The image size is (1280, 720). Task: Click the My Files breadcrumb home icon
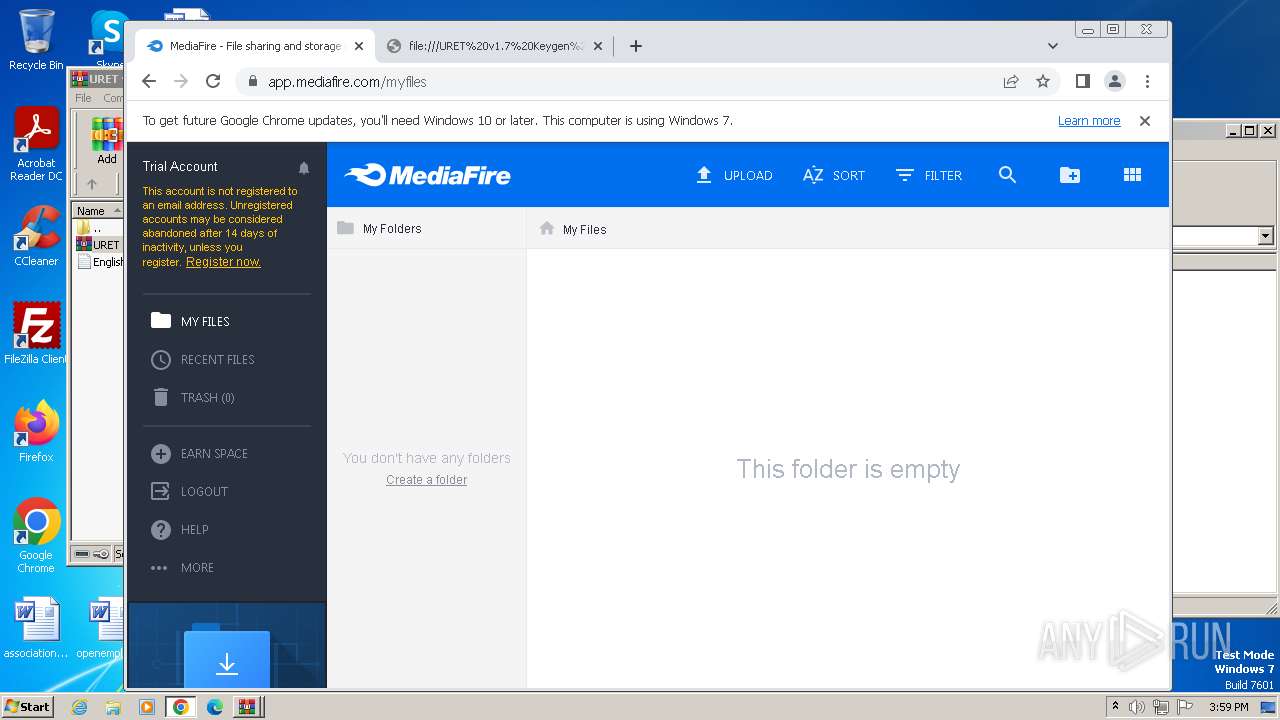click(547, 229)
